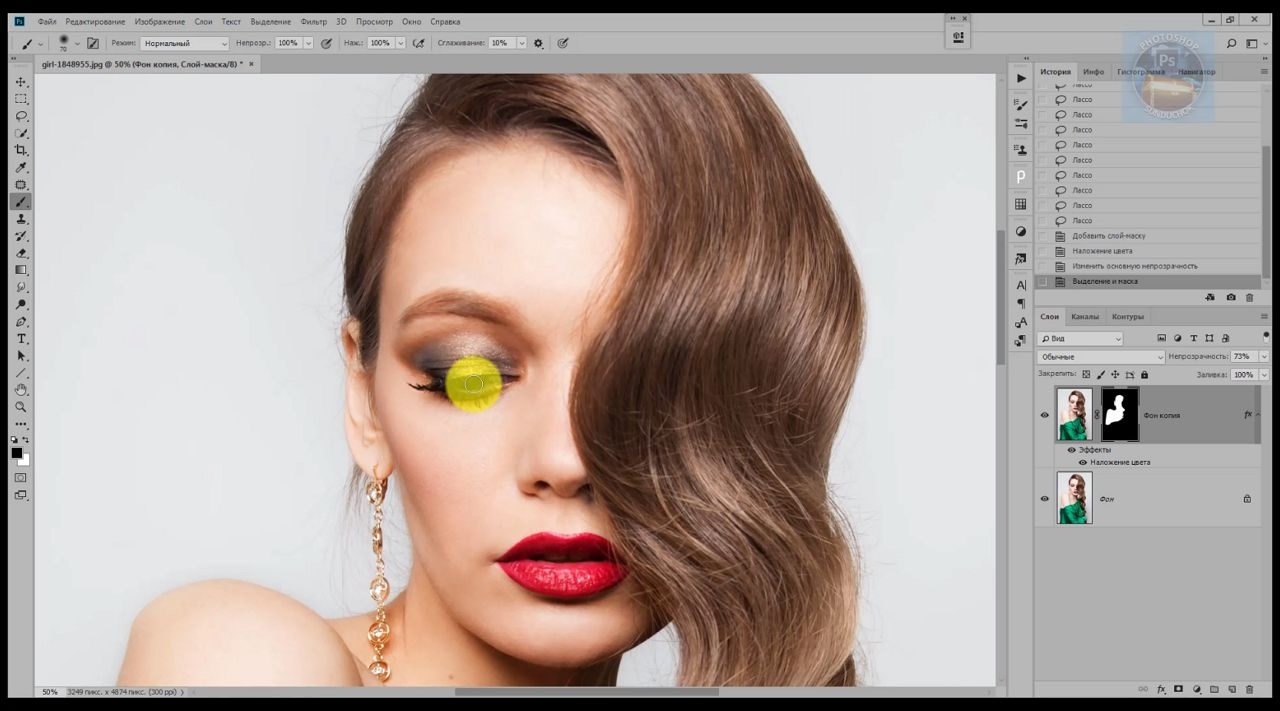Click the foreground color swatch
This screenshot has width=1280, height=711.
[17, 453]
